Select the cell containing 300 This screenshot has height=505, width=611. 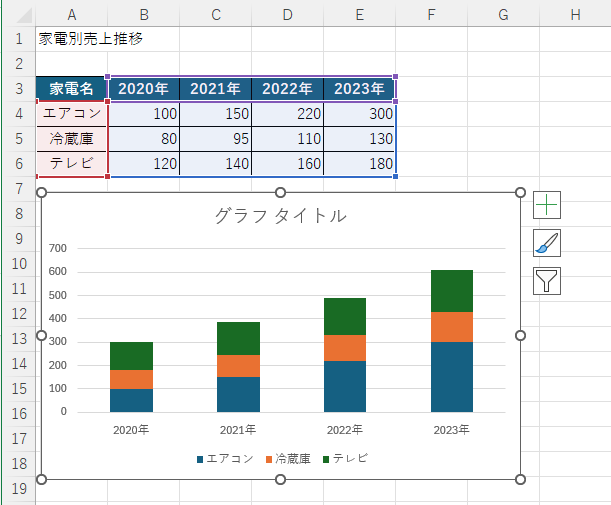pos(359,114)
